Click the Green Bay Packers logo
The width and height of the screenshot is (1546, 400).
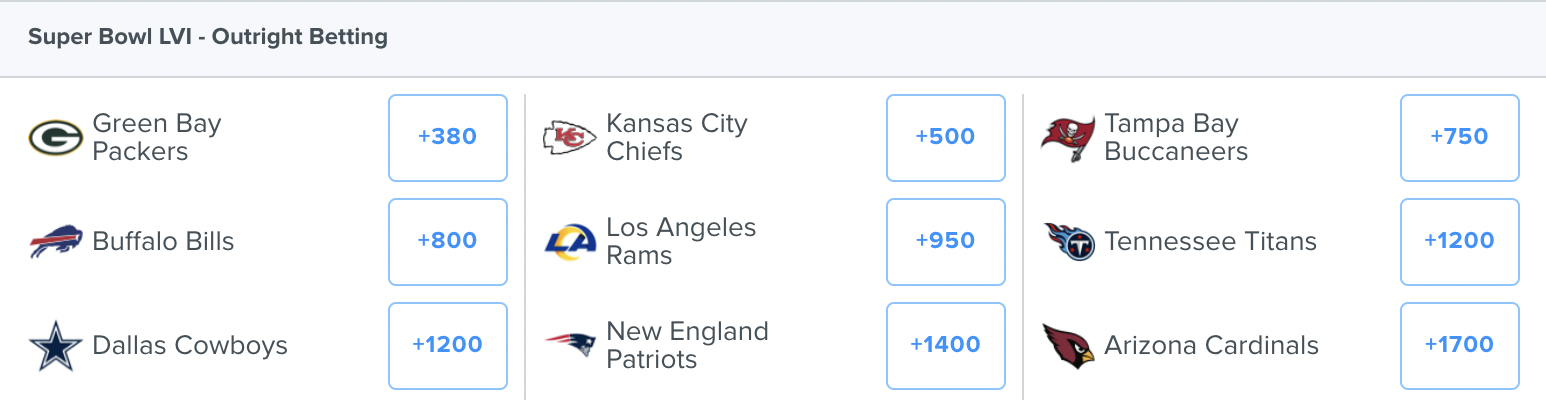click(x=55, y=138)
